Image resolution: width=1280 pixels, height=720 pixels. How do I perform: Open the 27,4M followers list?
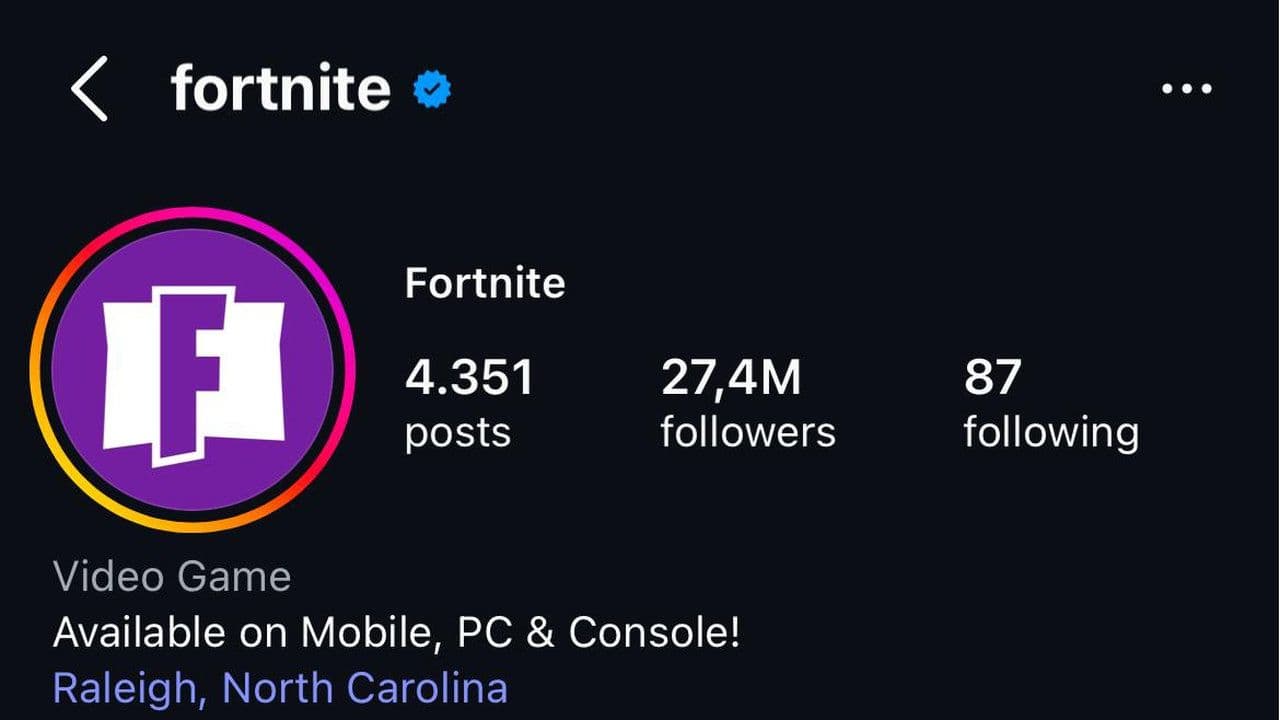731,378
